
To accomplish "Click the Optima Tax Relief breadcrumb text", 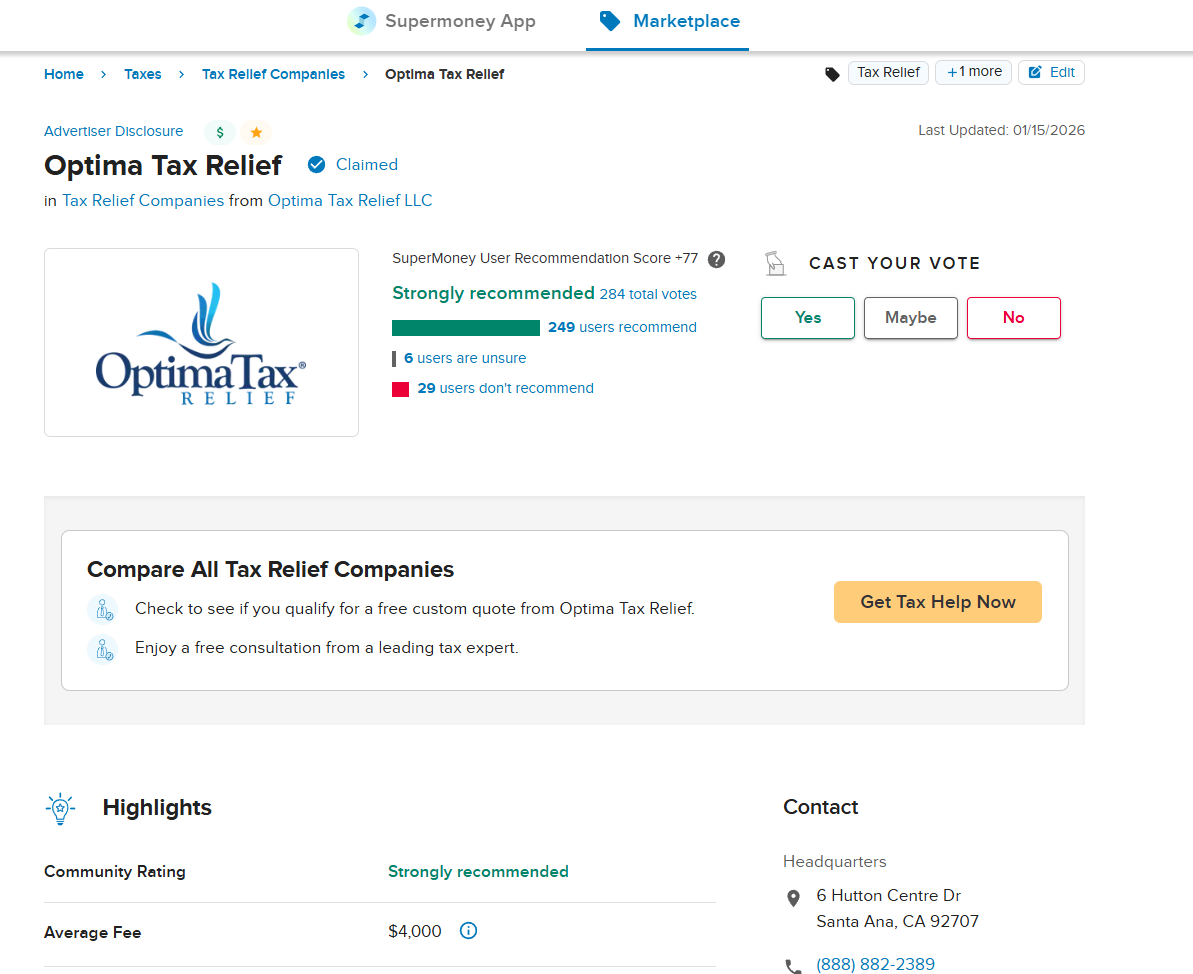I will pos(444,74).
